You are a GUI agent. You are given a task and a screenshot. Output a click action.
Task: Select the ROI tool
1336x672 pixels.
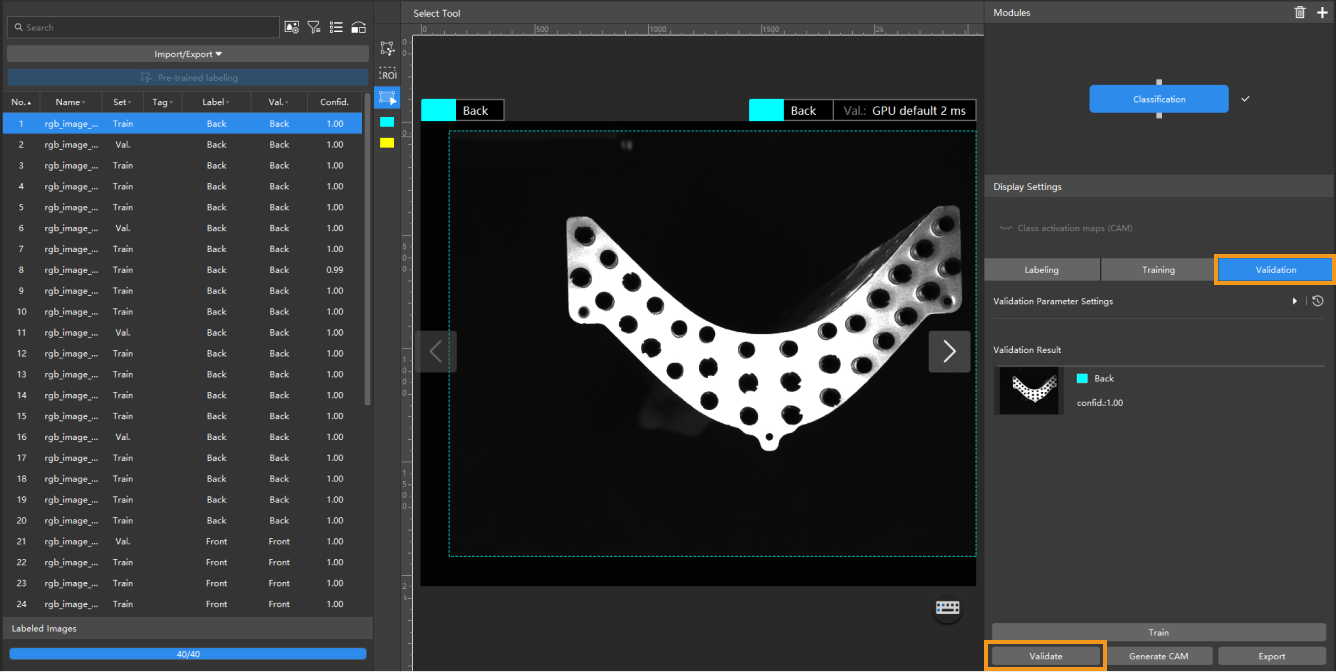pos(387,74)
